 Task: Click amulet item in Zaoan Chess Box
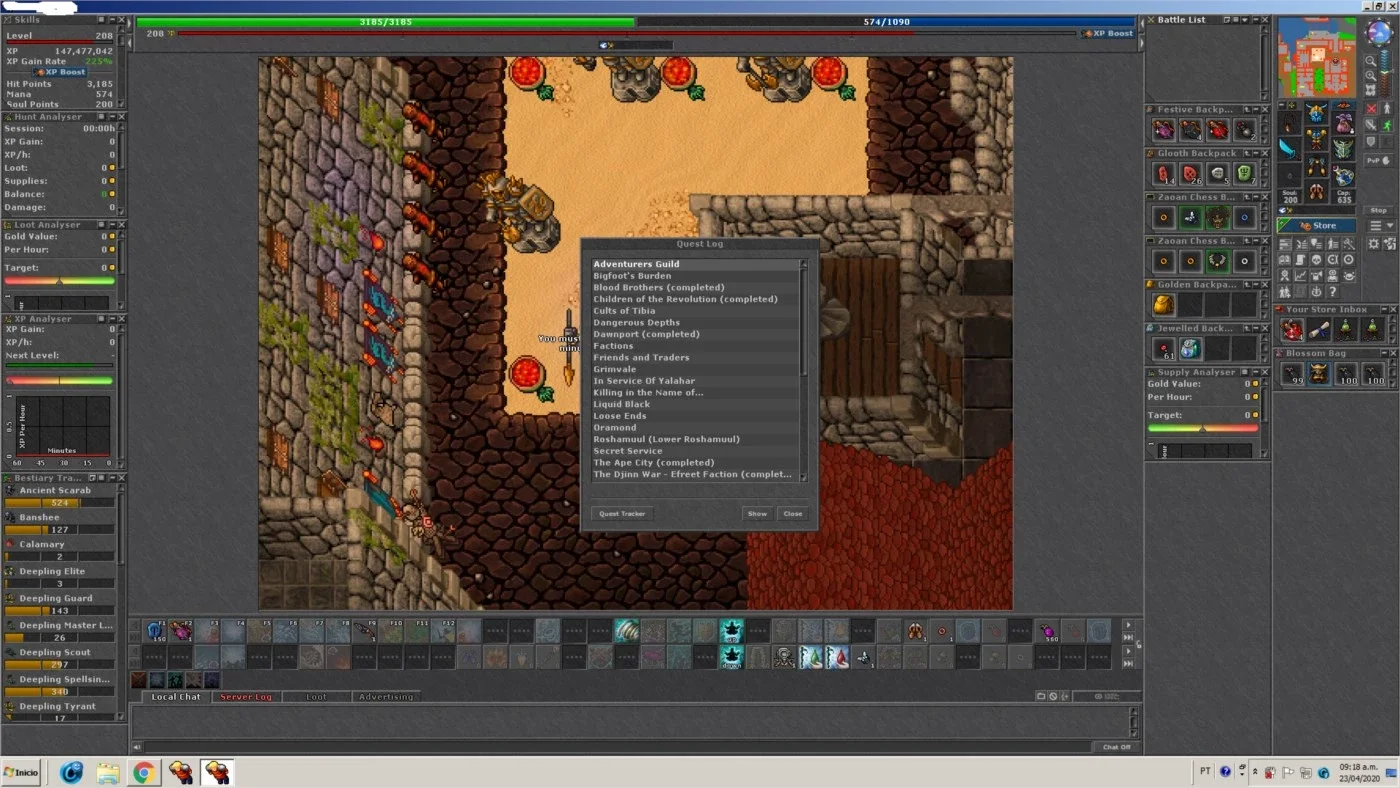(1217, 262)
